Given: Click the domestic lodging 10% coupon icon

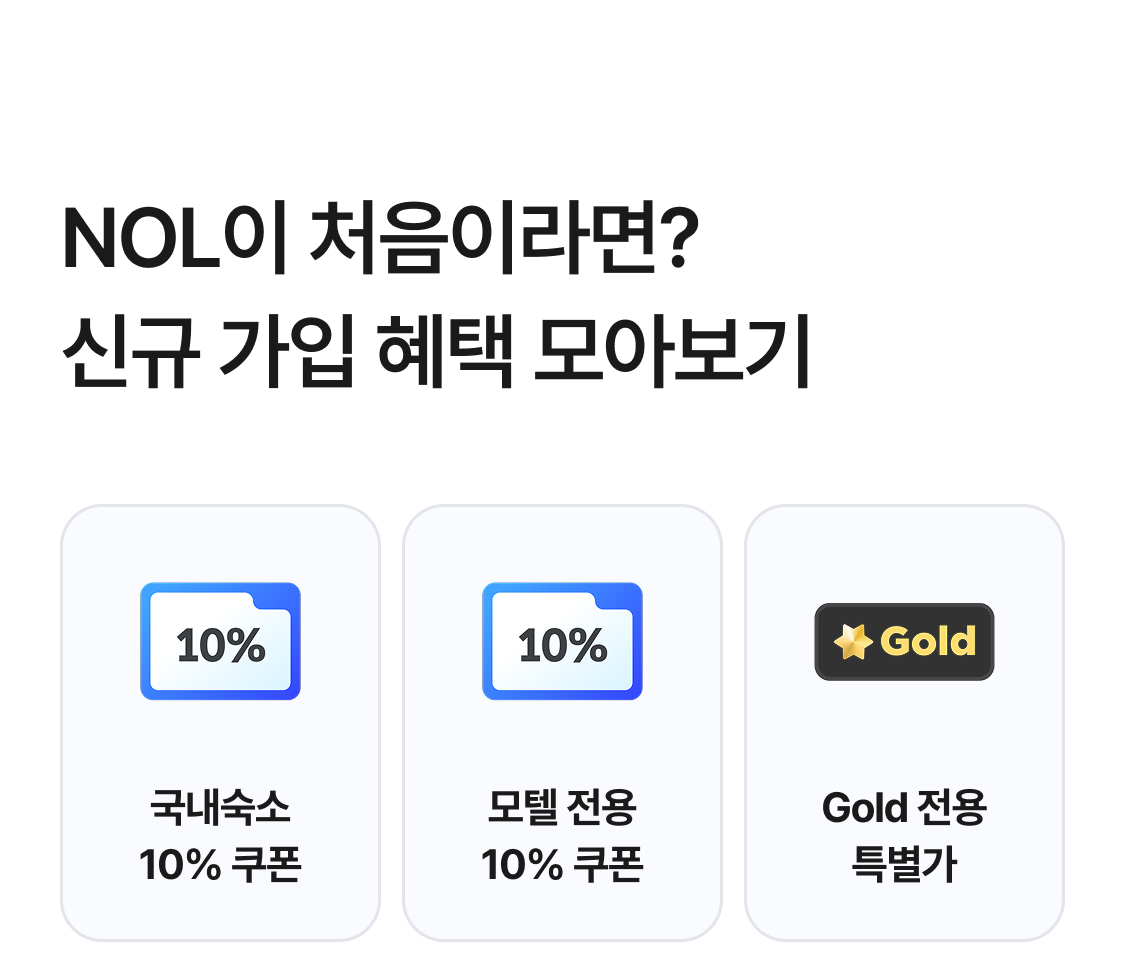Looking at the screenshot, I should point(220,641).
